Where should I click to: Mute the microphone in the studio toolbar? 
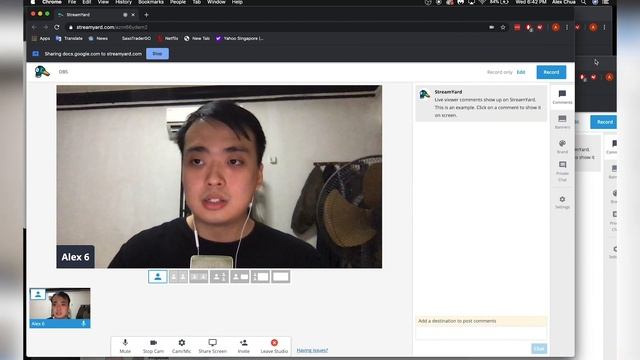click(125, 346)
